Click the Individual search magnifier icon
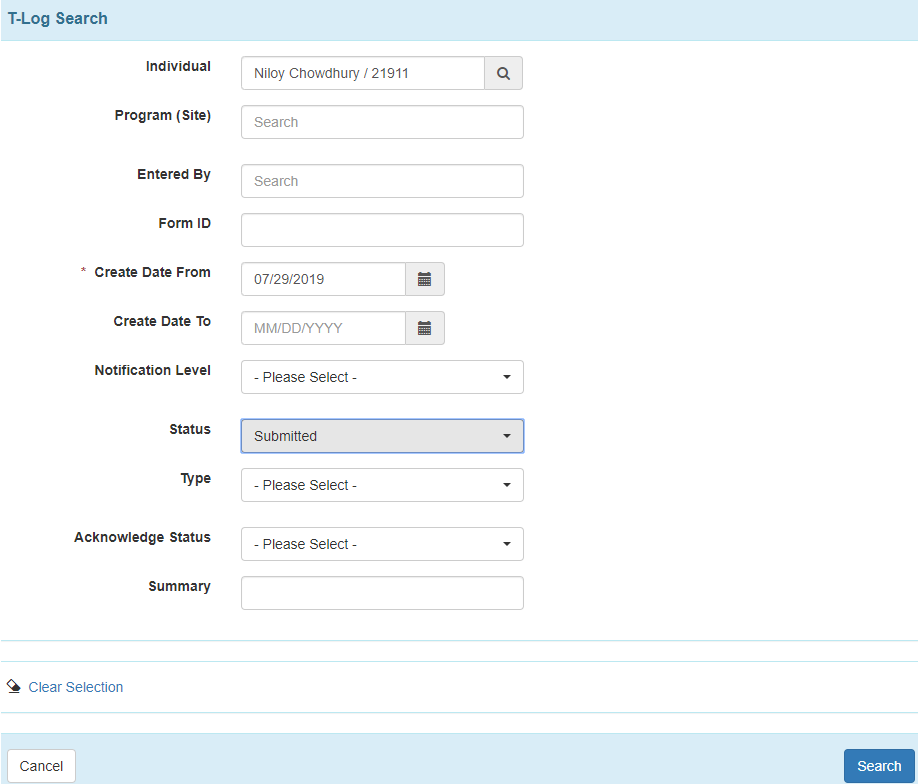This screenshot has width=918, height=784. (503, 73)
